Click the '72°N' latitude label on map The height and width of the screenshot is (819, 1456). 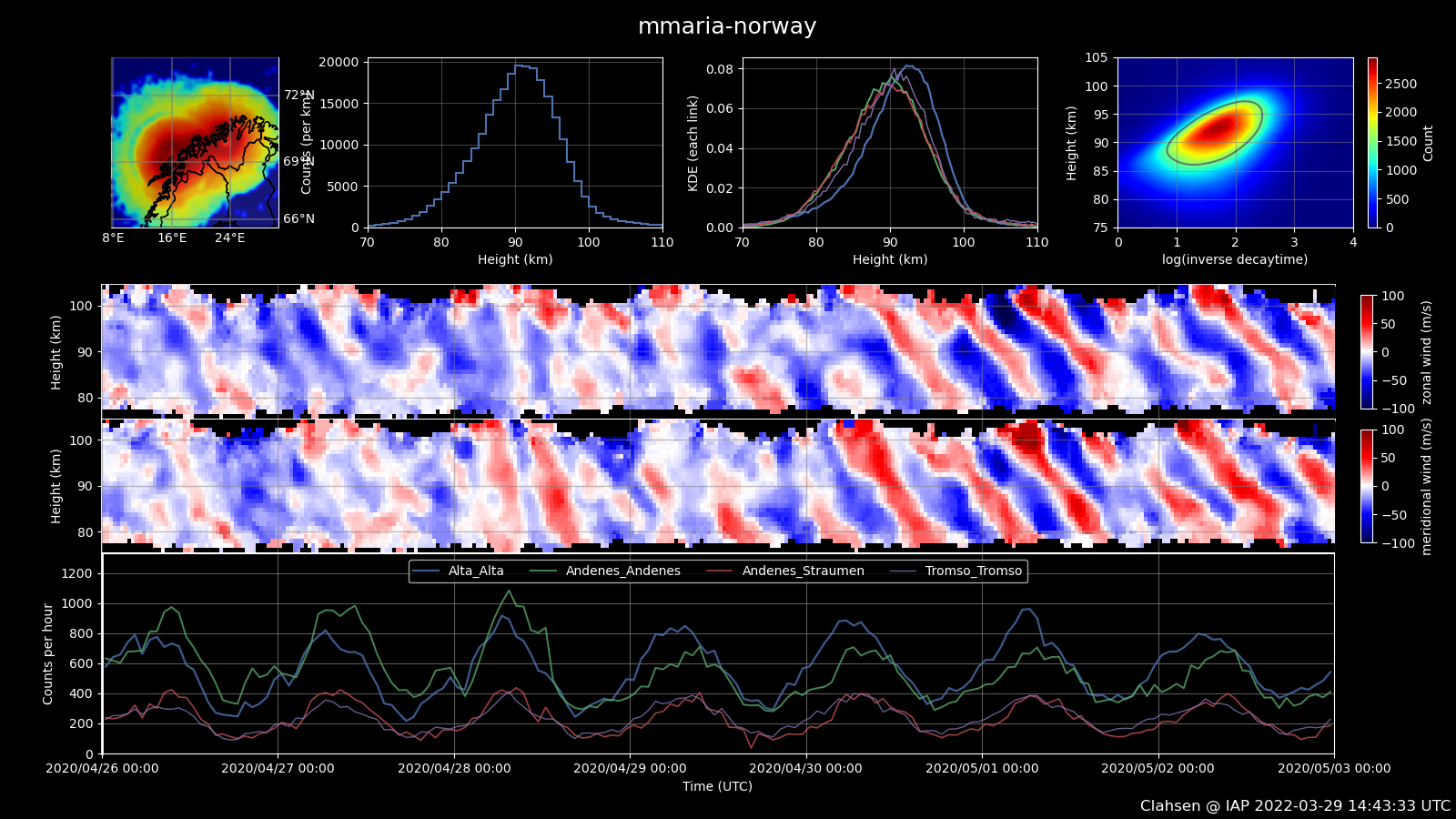click(x=298, y=95)
